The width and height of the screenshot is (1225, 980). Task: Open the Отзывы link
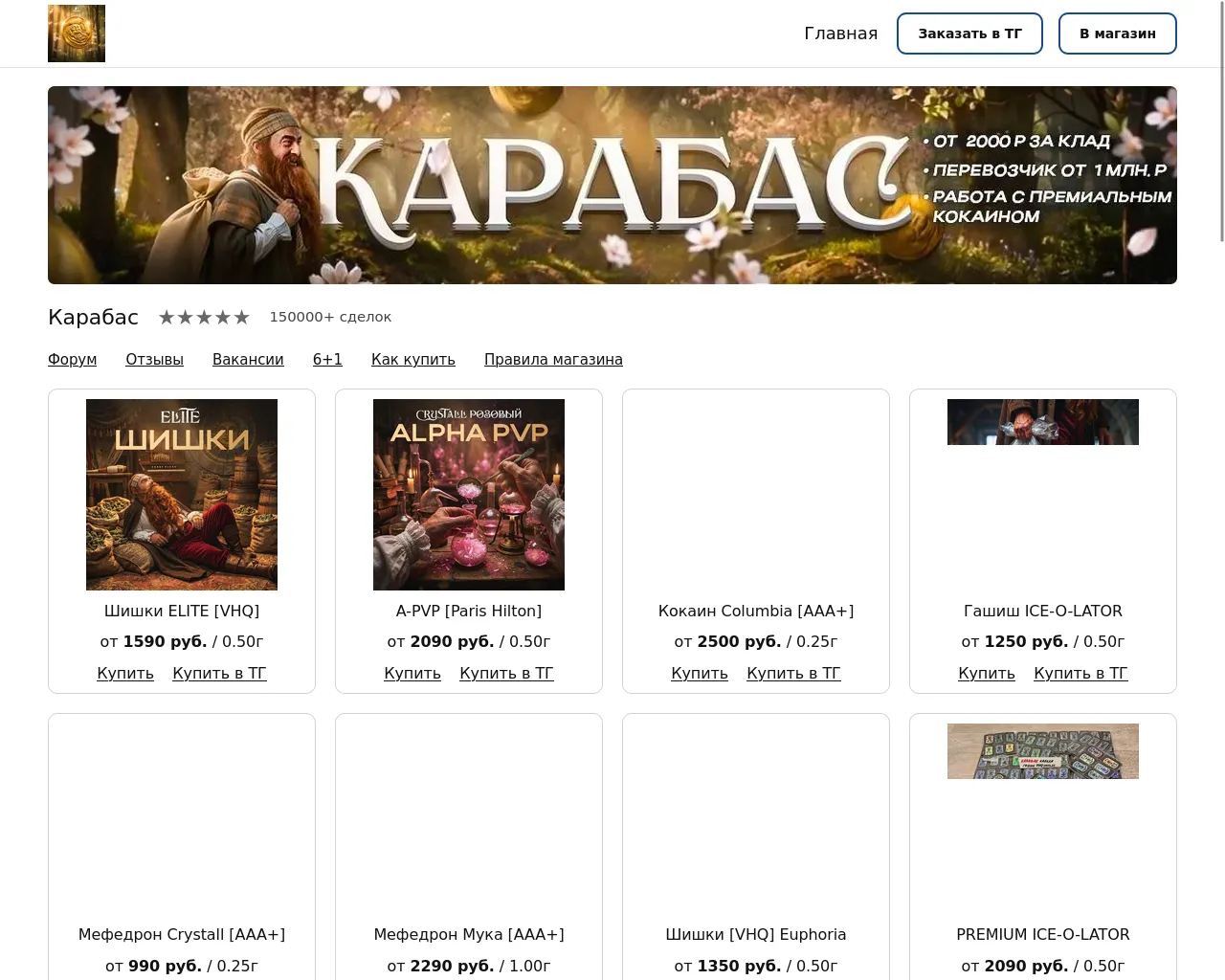(154, 359)
